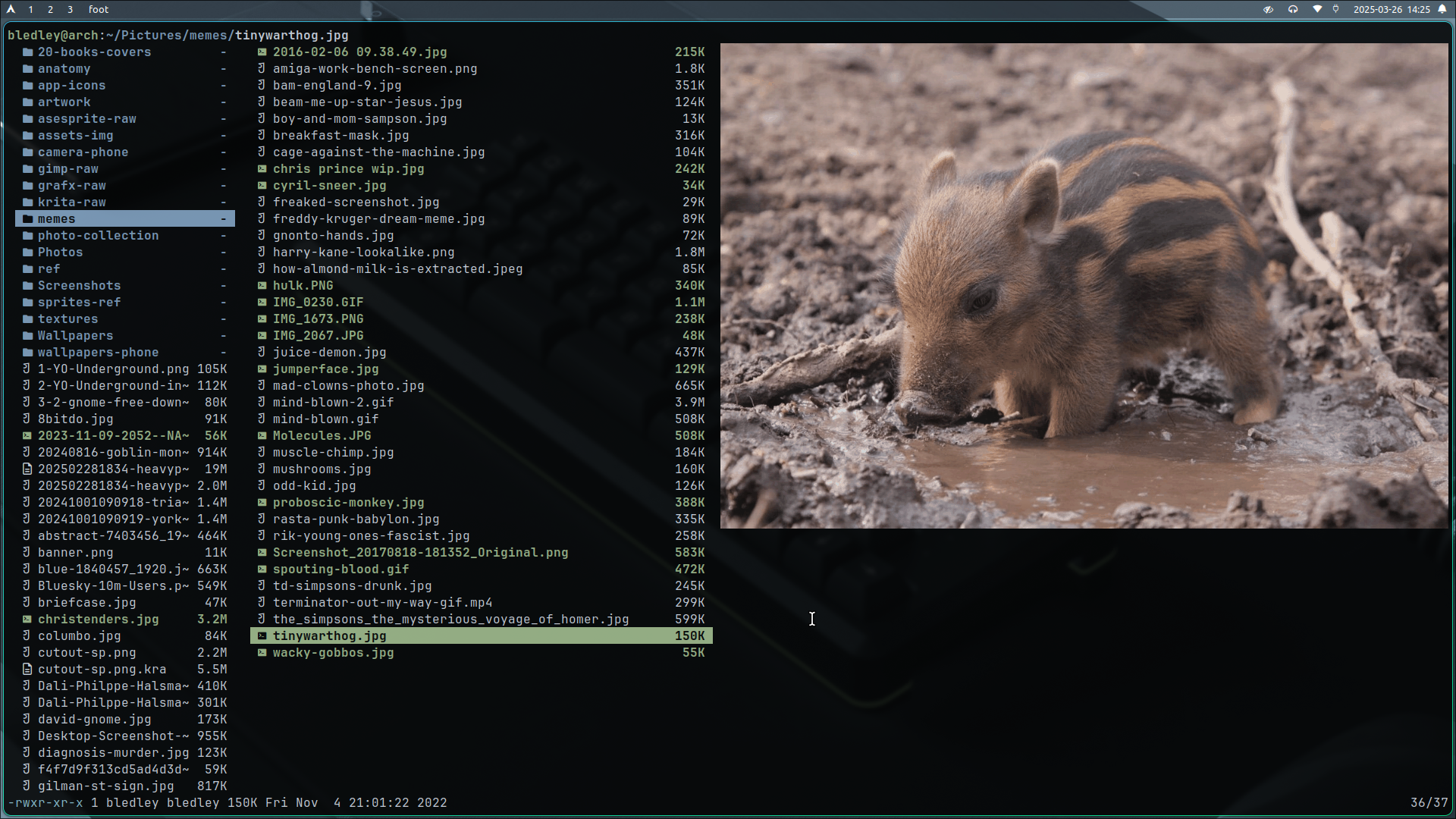Screen dimensions: 1456x819
Task: Open the notification bell
Action: pos(1442,9)
